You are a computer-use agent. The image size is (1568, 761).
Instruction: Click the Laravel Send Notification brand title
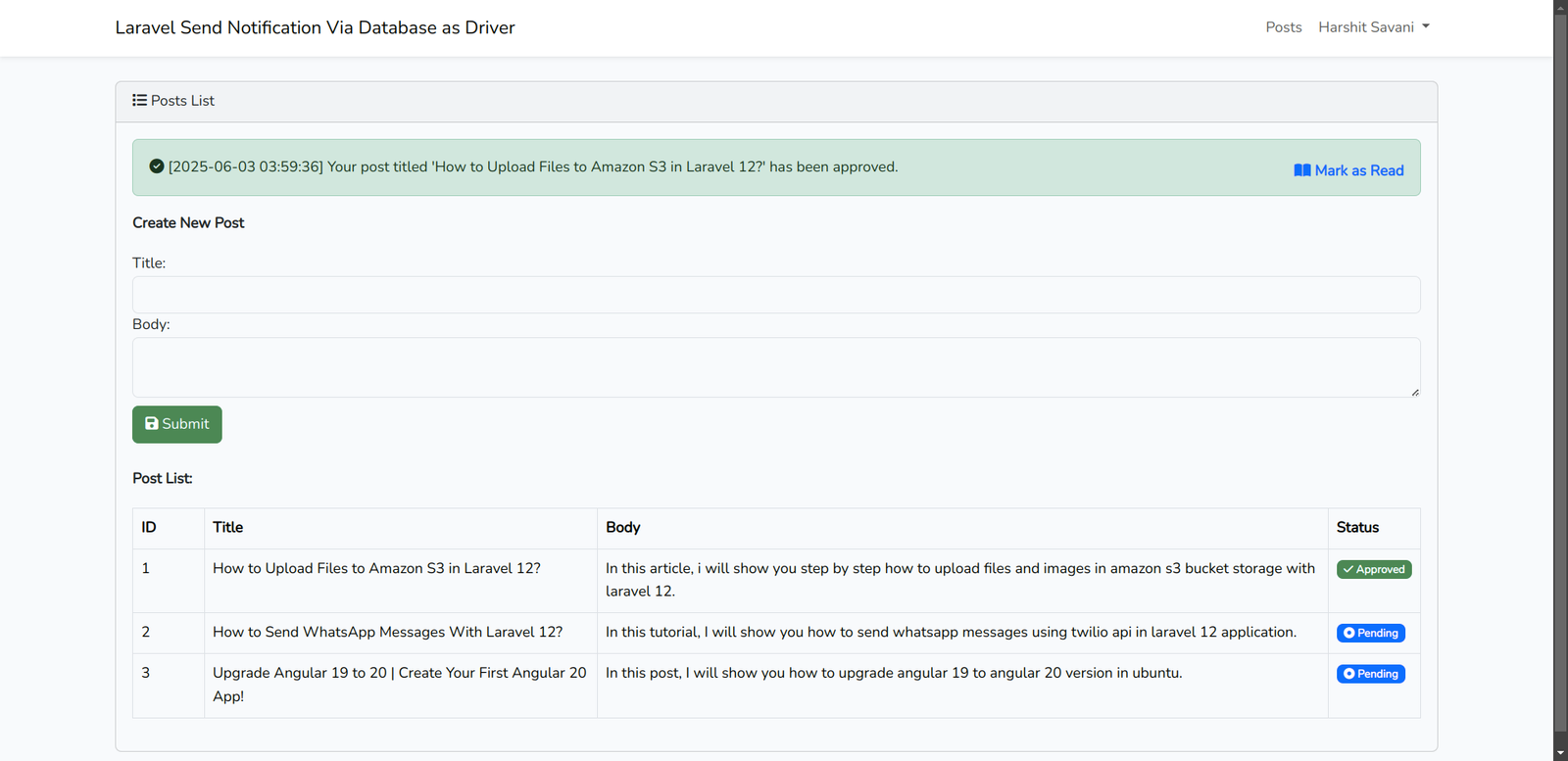click(x=315, y=27)
